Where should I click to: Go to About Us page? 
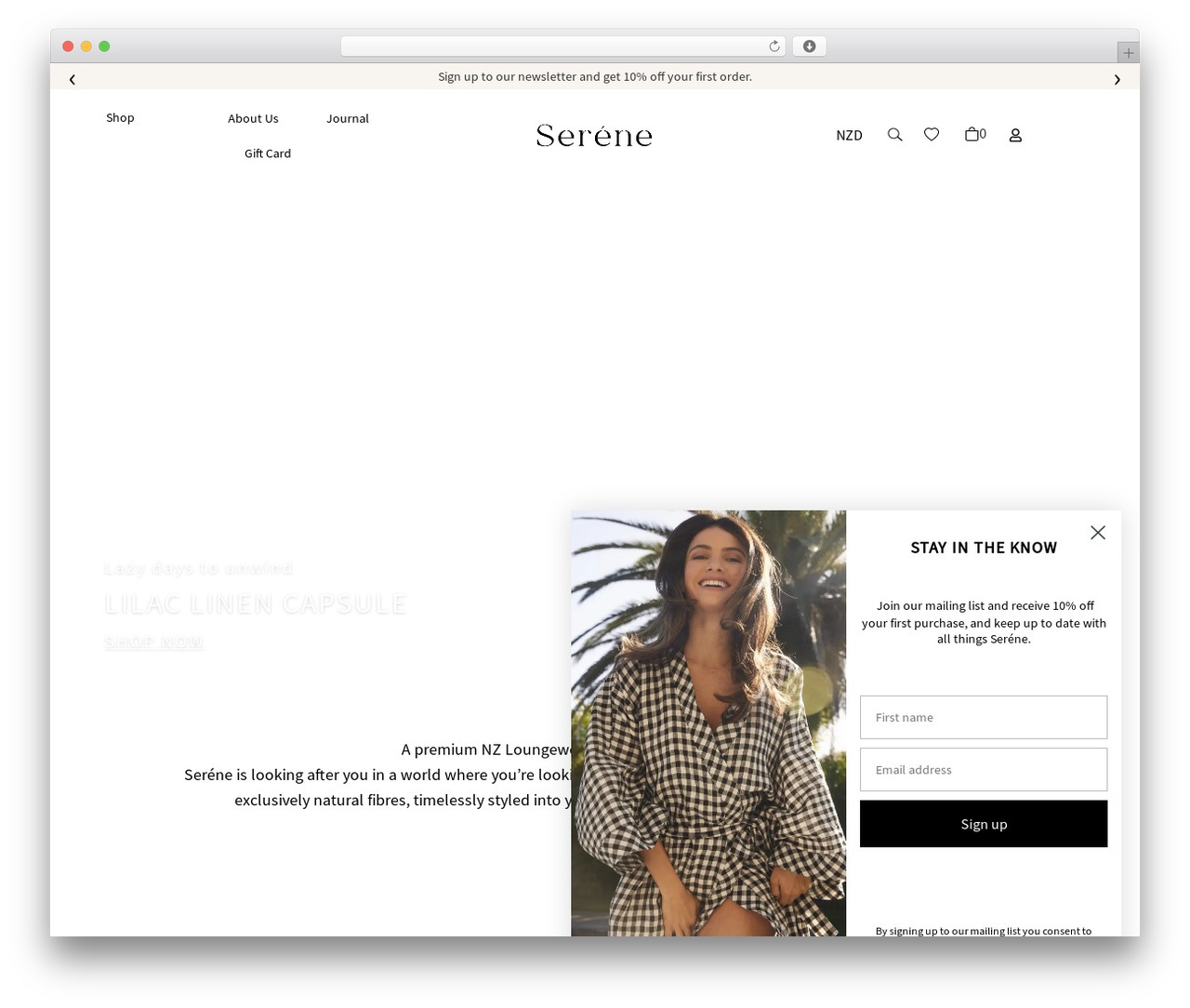tap(253, 118)
